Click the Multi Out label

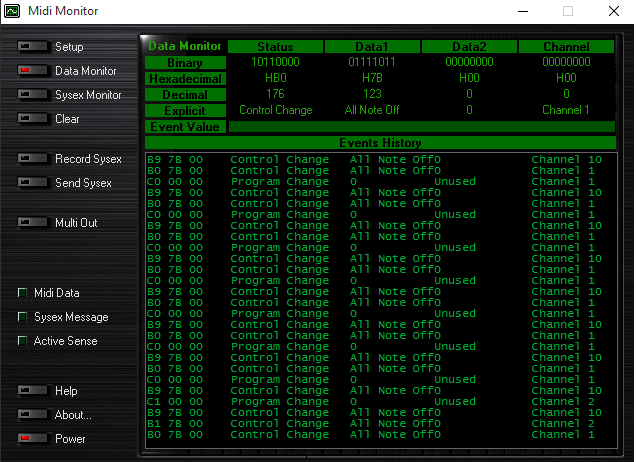76,223
